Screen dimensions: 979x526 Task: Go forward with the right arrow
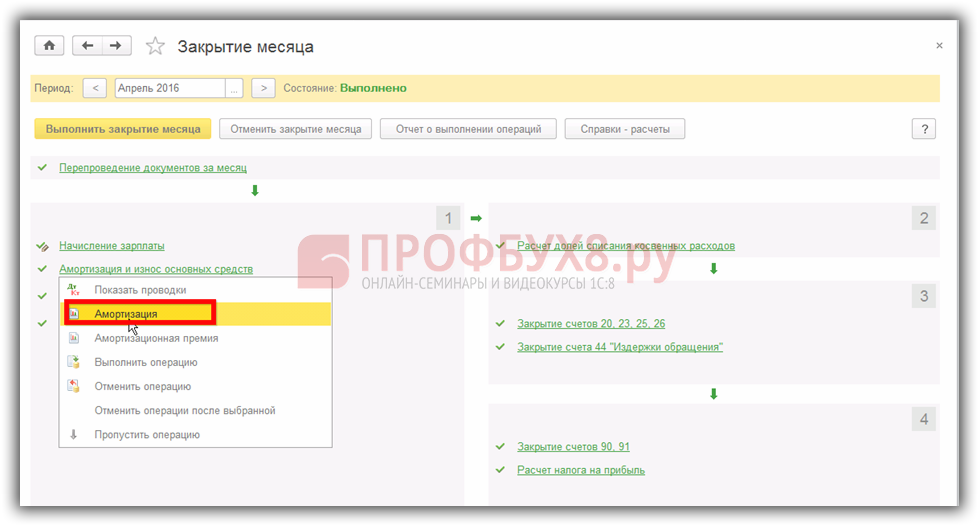pyautogui.click(x=116, y=46)
